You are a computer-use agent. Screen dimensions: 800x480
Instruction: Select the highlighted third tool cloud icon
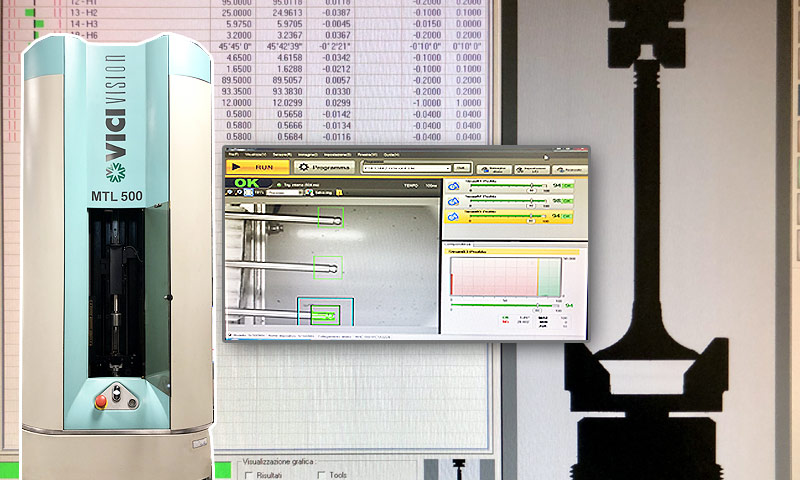(452, 215)
